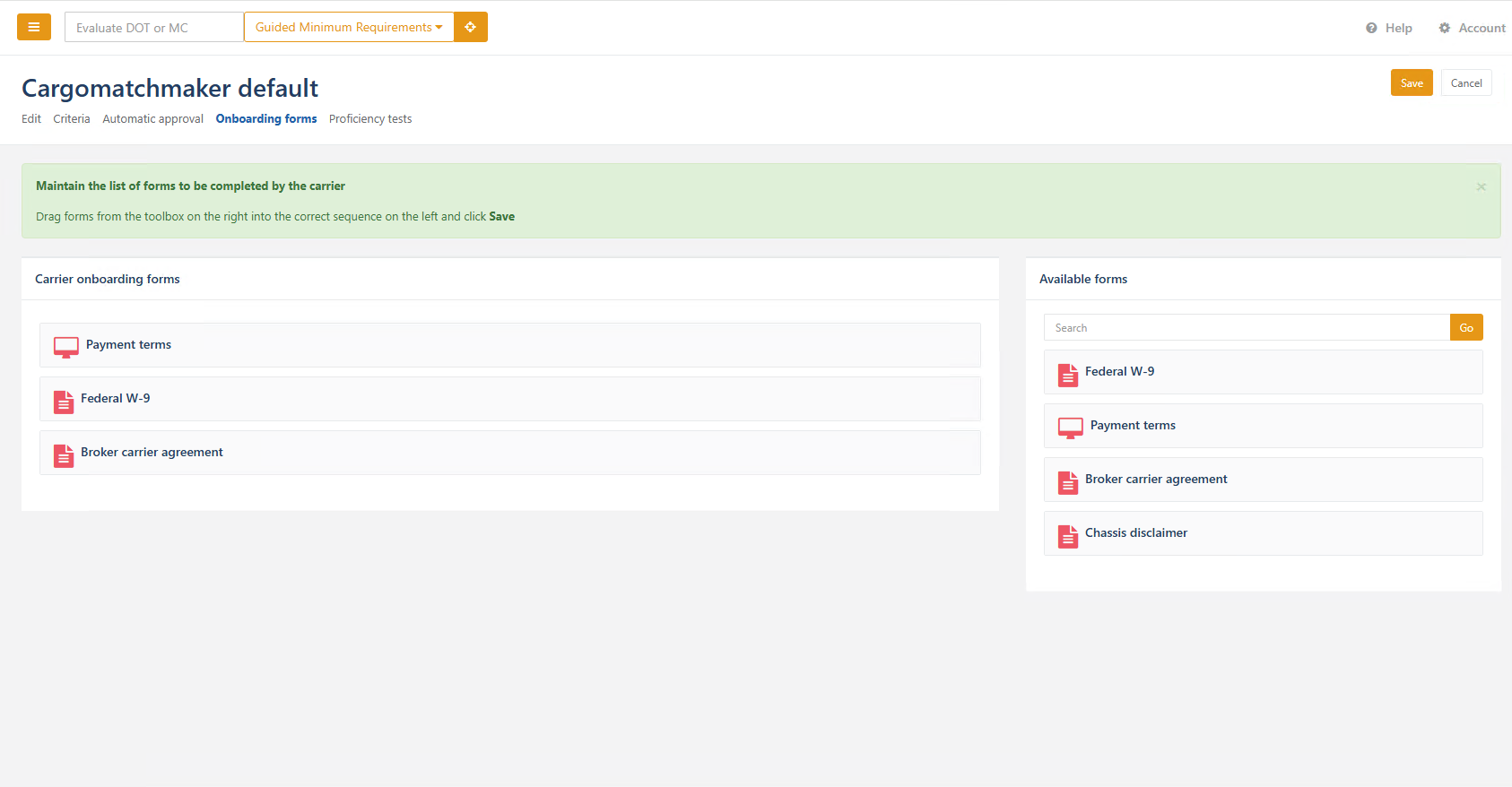The height and width of the screenshot is (787, 1512).
Task: Click the Federal W-9 document icon in onboarding forms
Action: [64, 402]
